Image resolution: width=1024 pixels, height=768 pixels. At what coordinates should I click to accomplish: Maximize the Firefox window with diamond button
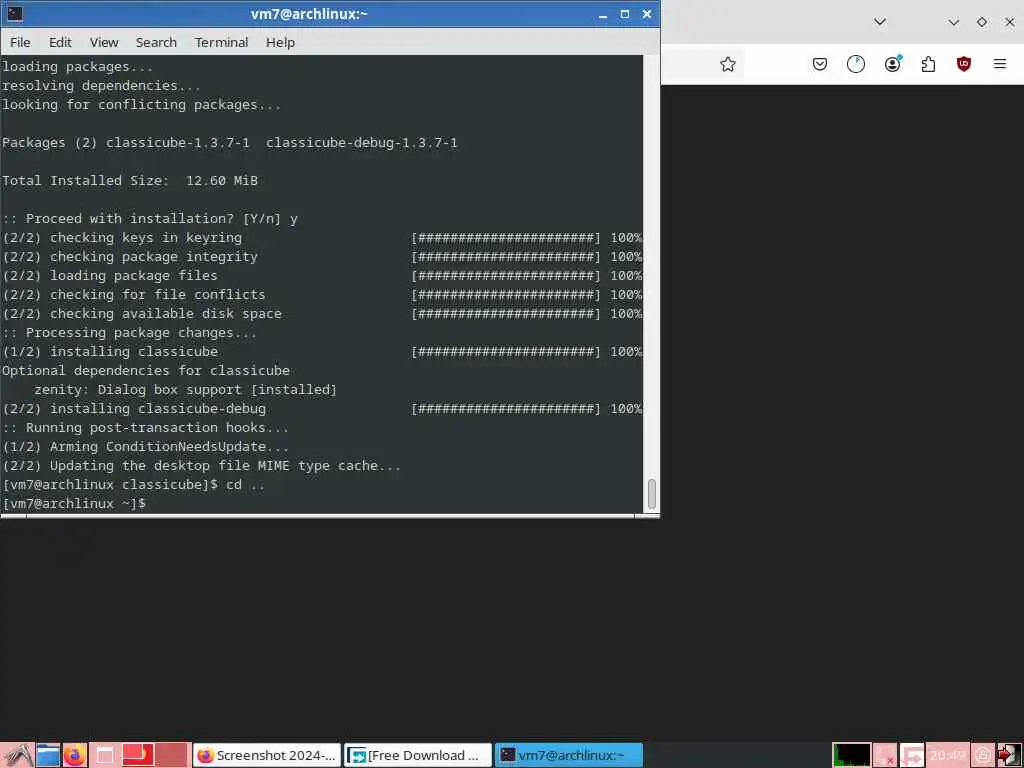982,22
